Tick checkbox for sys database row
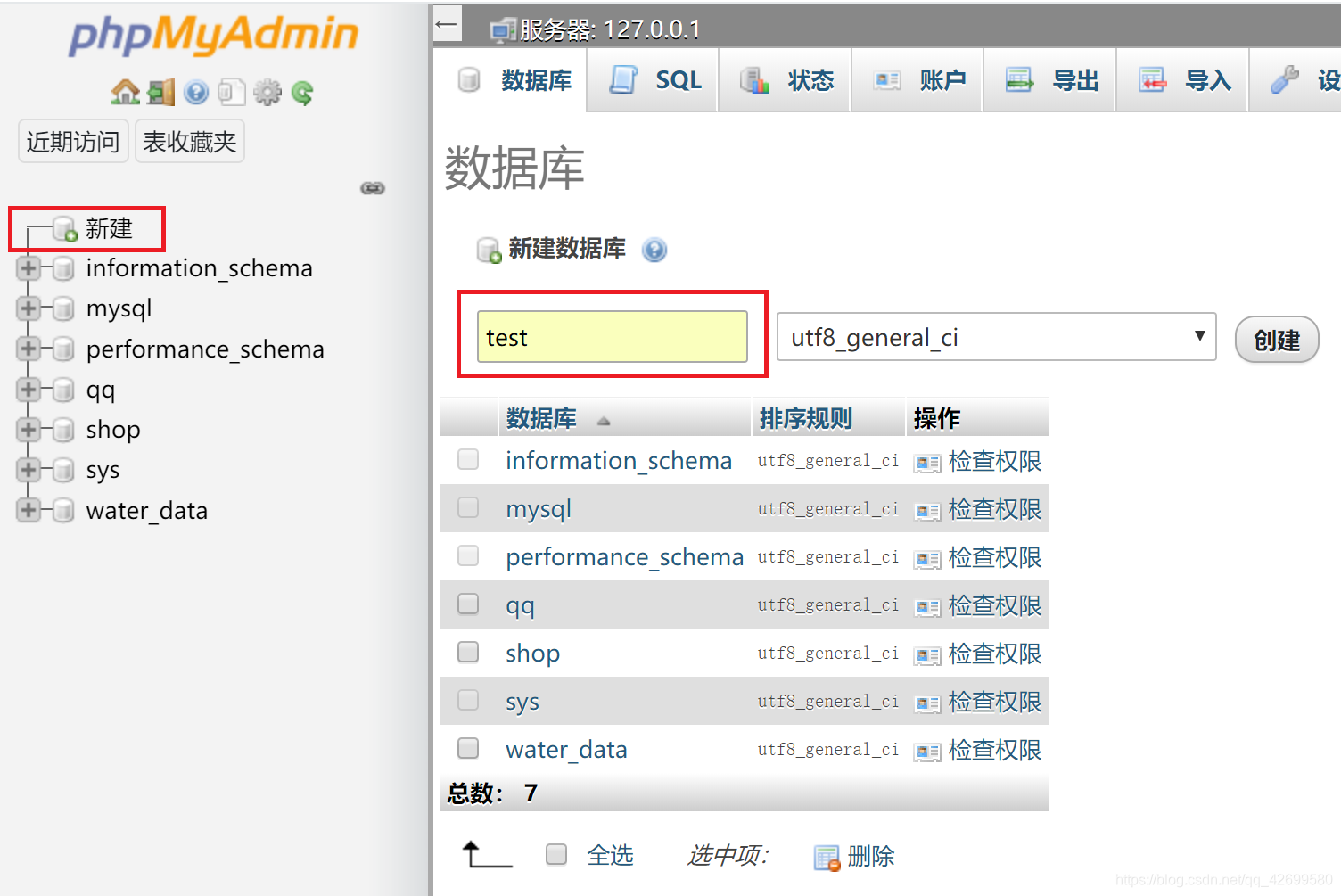The width and height of the screenshot is (1341, 896). (x=468, y=700)
